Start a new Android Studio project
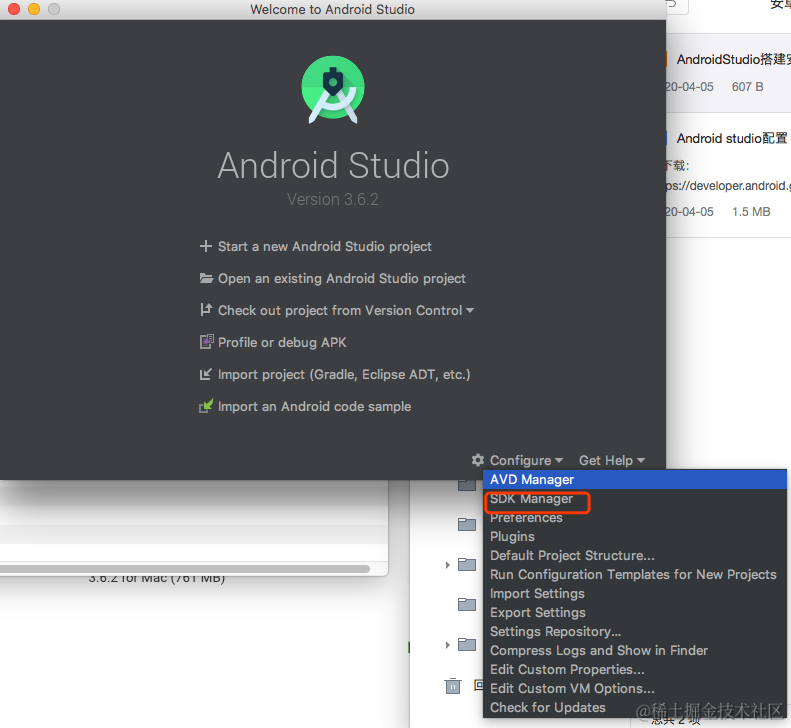 (x=324, y=246)
